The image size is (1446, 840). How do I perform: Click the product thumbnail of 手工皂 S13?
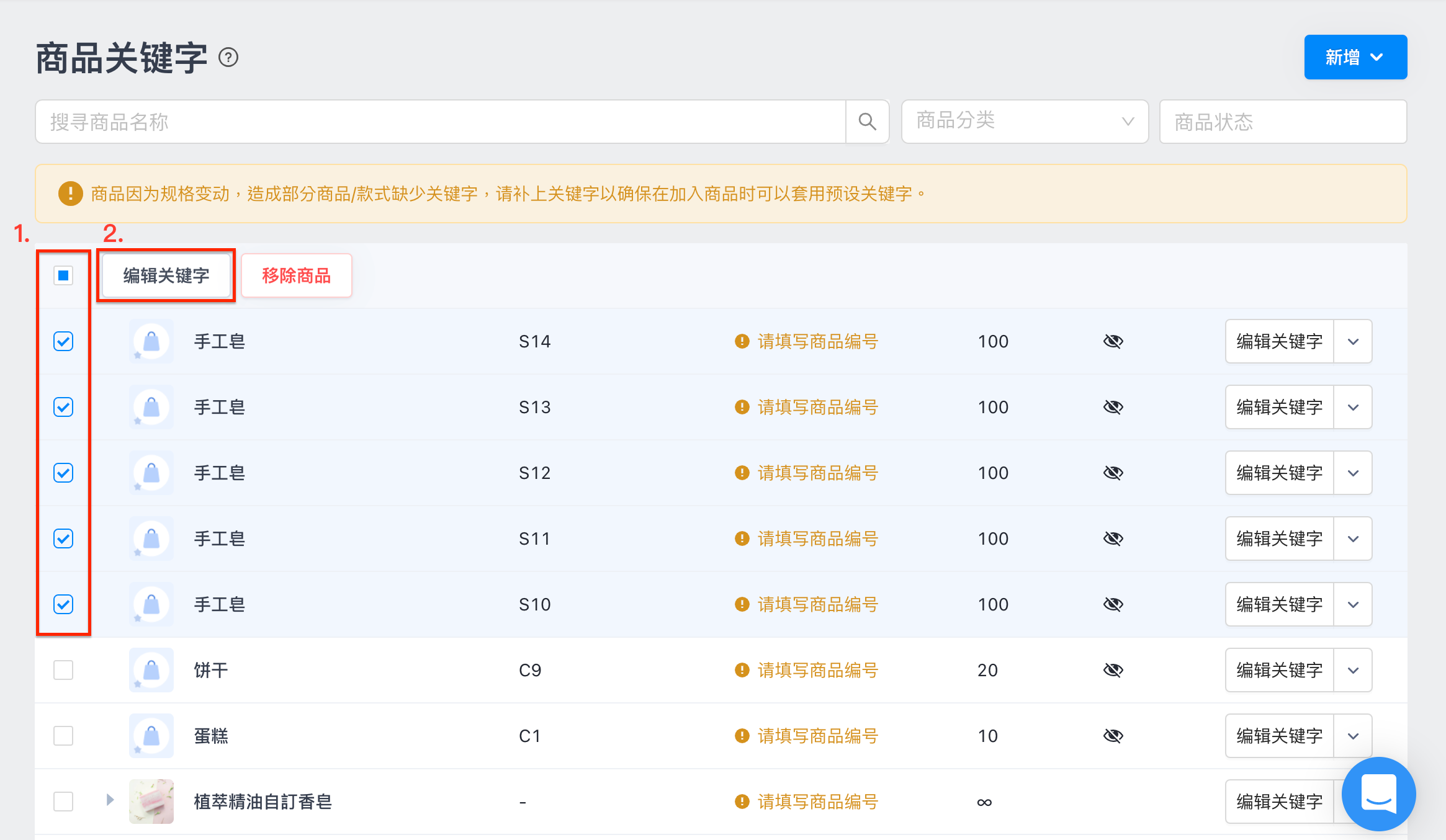pyautogui.click(x=151, y=407)
